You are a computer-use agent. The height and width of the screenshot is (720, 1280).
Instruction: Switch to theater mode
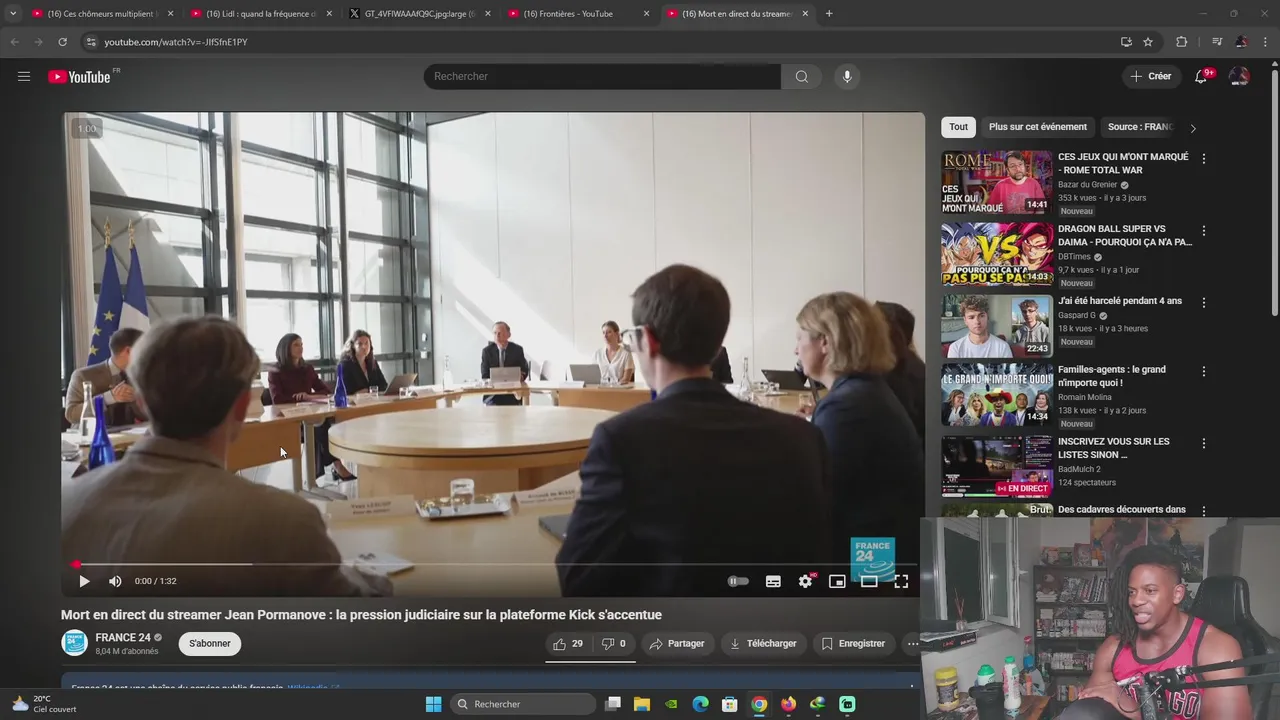[x=869, y=581]
